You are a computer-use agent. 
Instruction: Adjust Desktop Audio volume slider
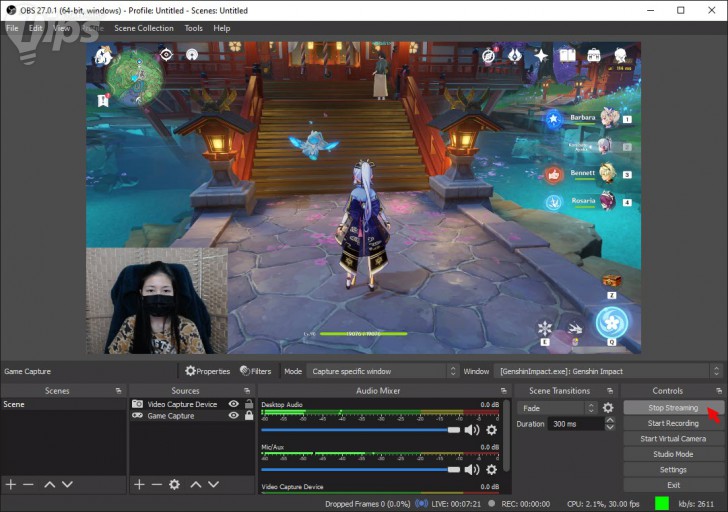tap(360, 430)
